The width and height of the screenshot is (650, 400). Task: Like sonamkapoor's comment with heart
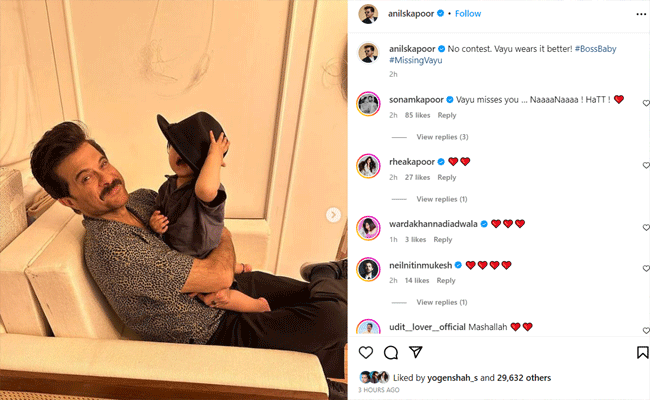[646, 103]
